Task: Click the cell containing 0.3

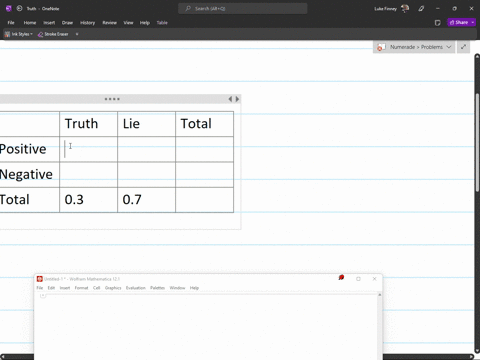Action: [88, 200]
